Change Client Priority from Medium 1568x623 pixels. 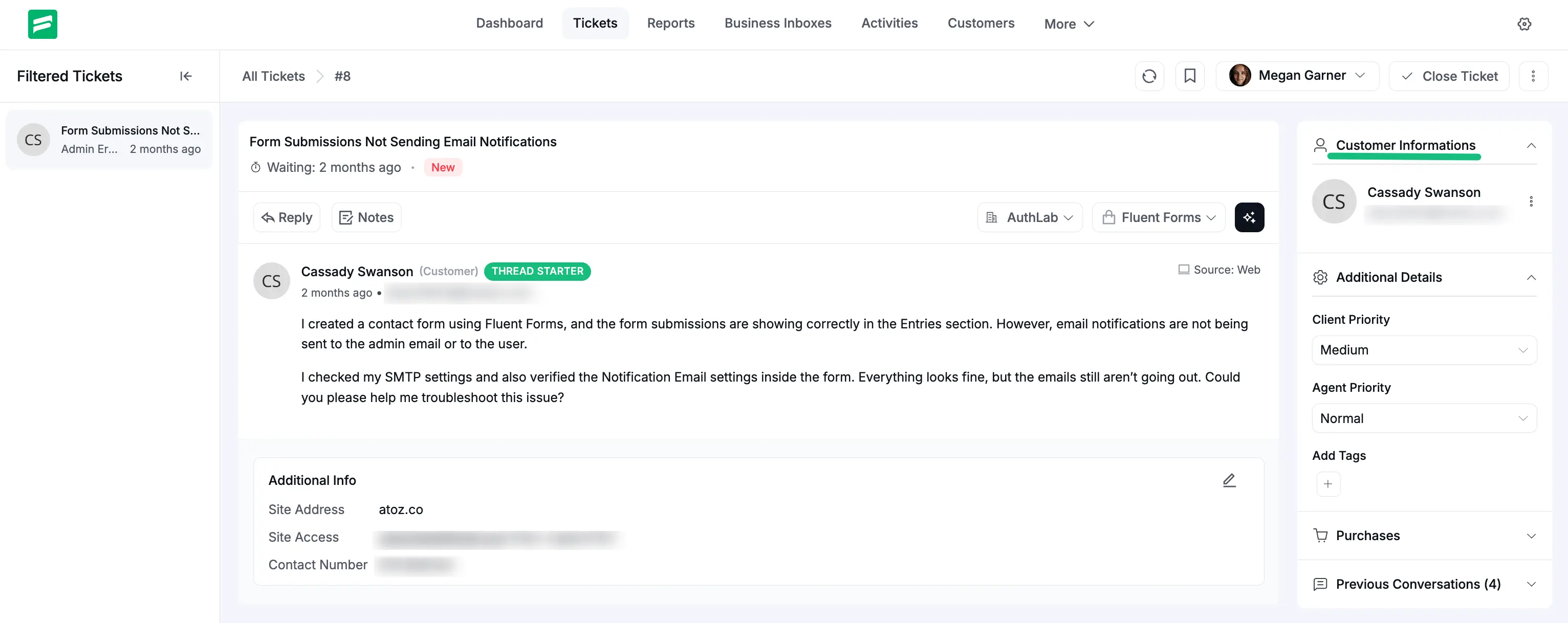tap(1424, 350)
